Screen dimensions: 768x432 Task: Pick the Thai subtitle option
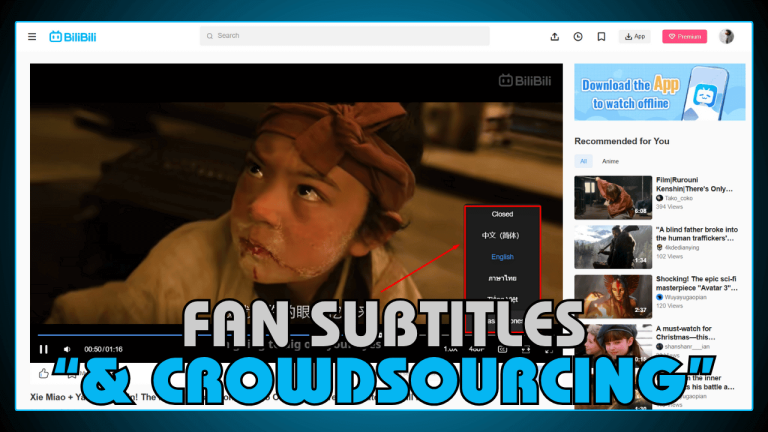[502, 278]
